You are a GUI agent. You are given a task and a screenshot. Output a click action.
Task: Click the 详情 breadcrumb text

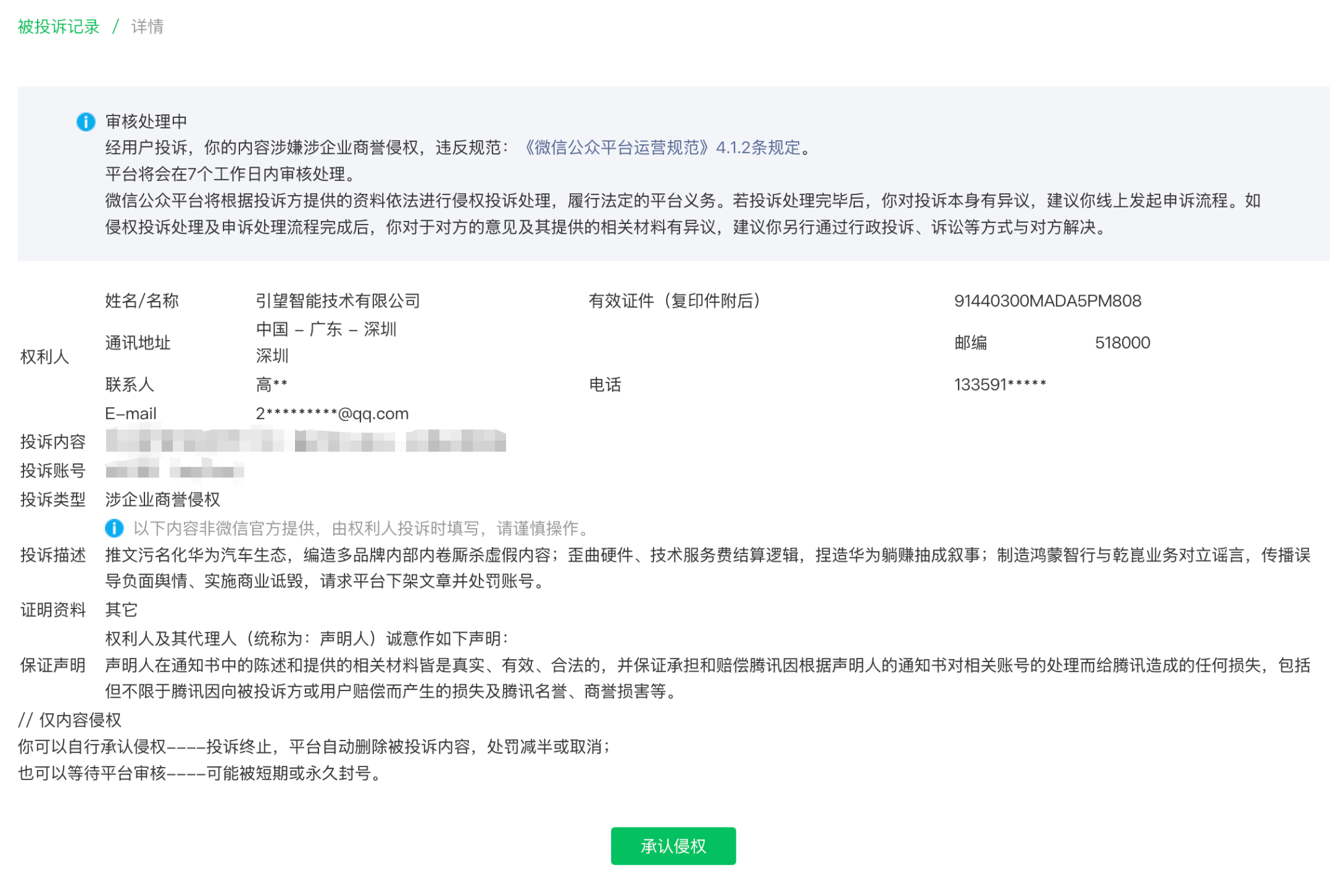tap(148, 27)
